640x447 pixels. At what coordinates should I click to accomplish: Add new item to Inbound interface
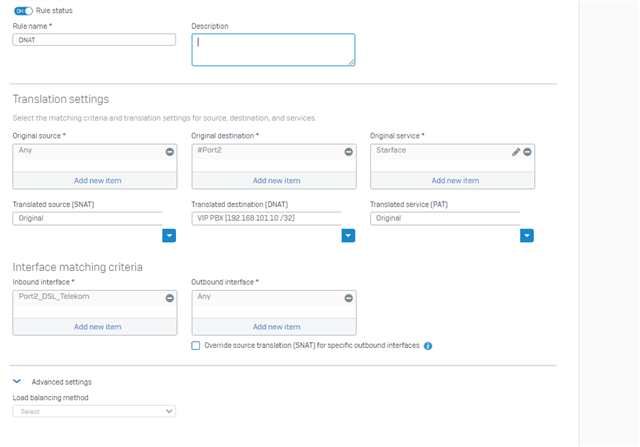[98, 327]
